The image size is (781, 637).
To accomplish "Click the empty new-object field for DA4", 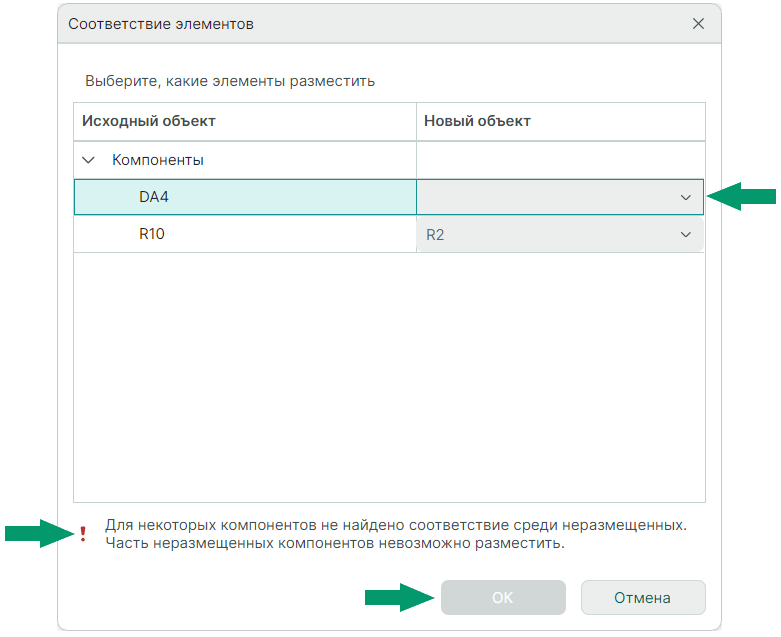I will pos(545,197).
